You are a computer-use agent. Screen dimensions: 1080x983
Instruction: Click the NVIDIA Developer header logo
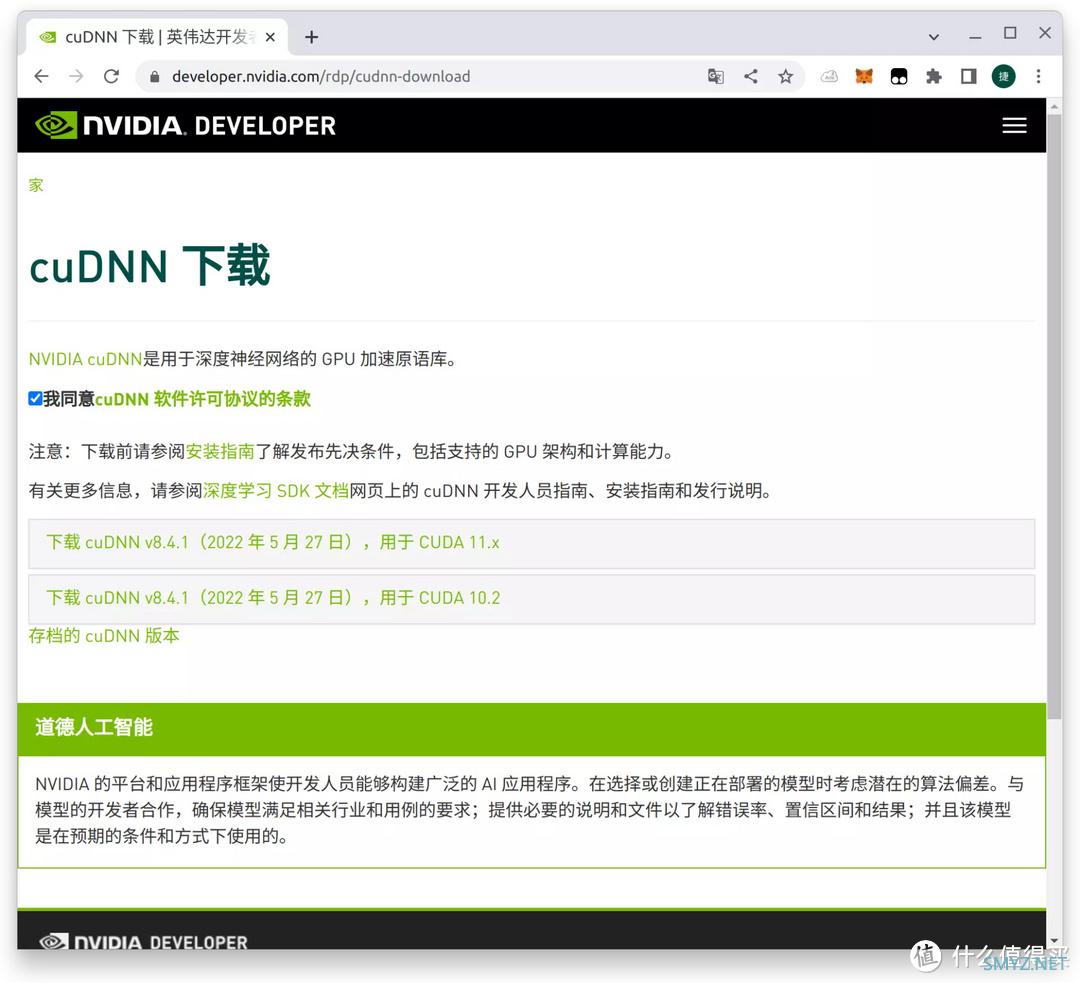click(x=185, y=125)
